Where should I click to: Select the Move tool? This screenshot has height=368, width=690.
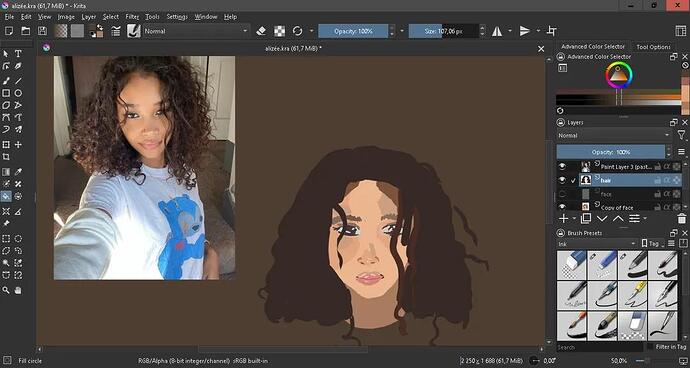tap(18, 145)
